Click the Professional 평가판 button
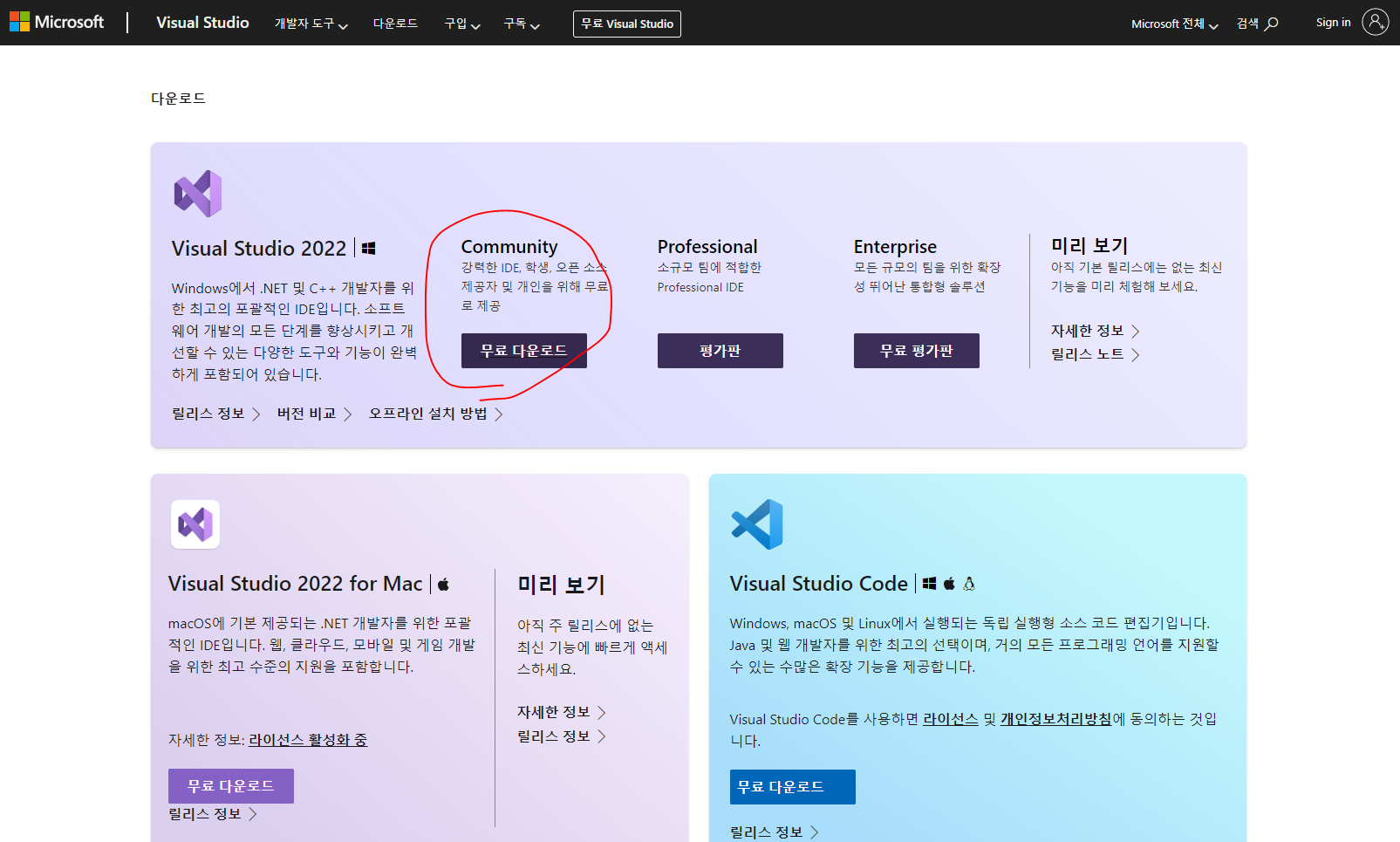The height and width of the screenshot is (842, 1400). coord(720,351)
